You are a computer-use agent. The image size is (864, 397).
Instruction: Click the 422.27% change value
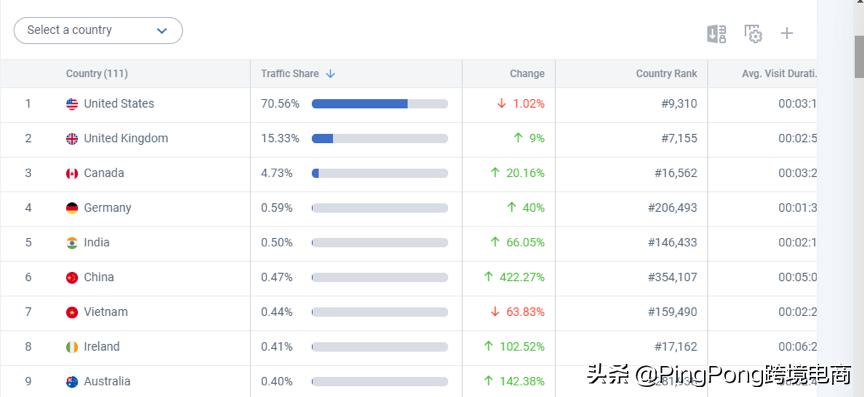click(522, 277)
